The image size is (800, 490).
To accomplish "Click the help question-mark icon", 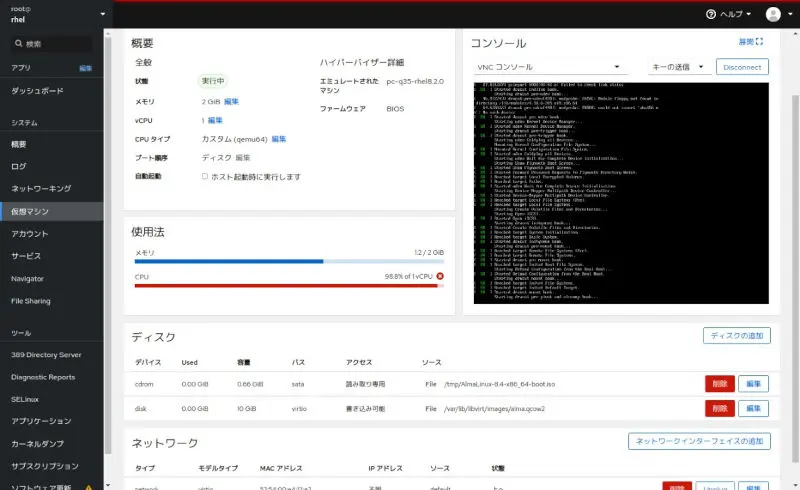I will click(x=711, y=14).
